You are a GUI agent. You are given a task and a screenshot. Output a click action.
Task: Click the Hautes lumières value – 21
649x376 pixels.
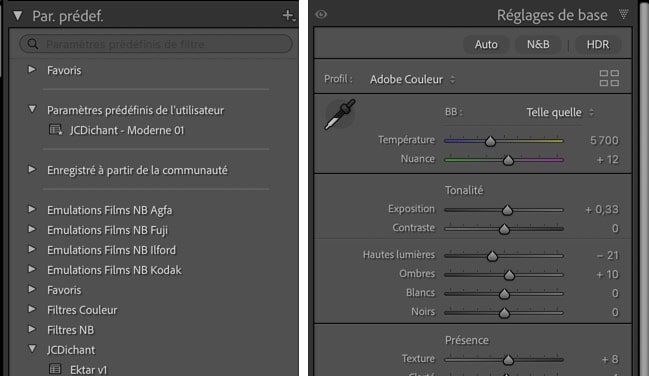[x=608, y=255]
